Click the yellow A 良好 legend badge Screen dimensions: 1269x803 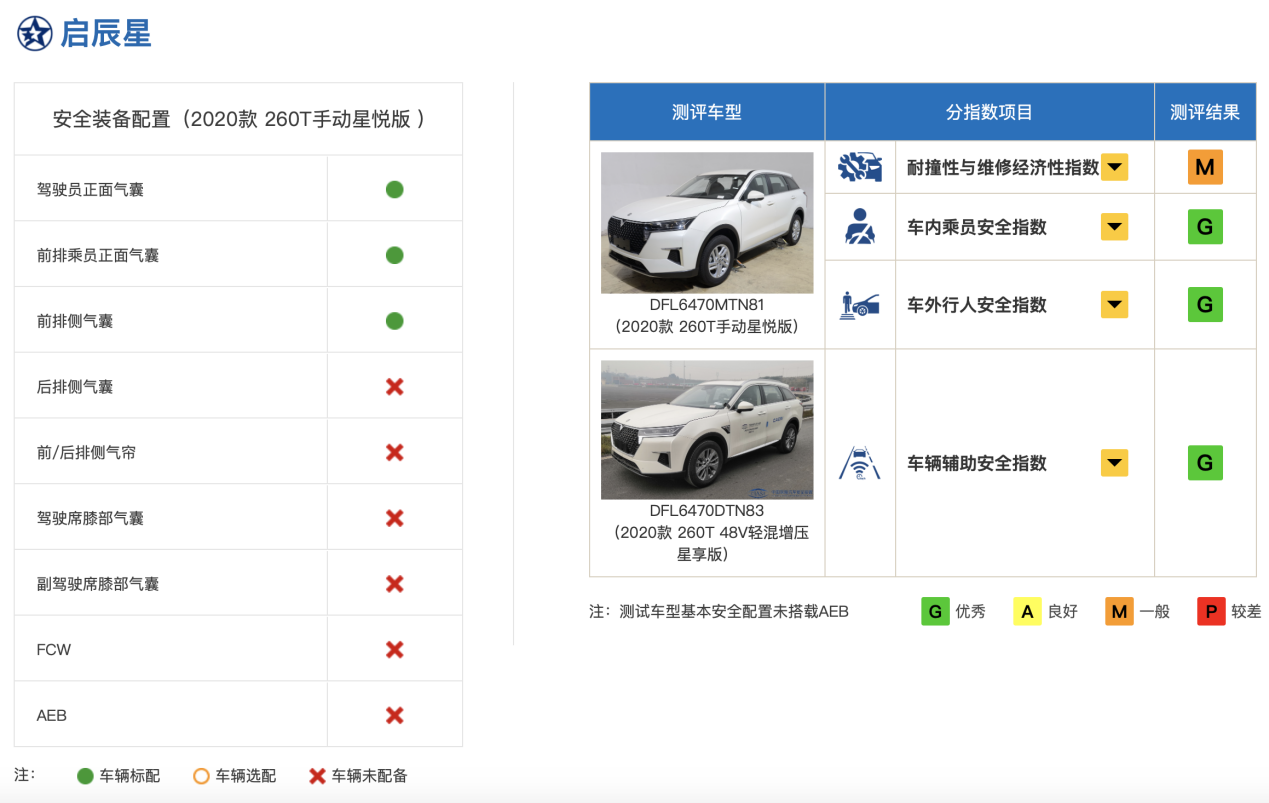[1027, 611]
